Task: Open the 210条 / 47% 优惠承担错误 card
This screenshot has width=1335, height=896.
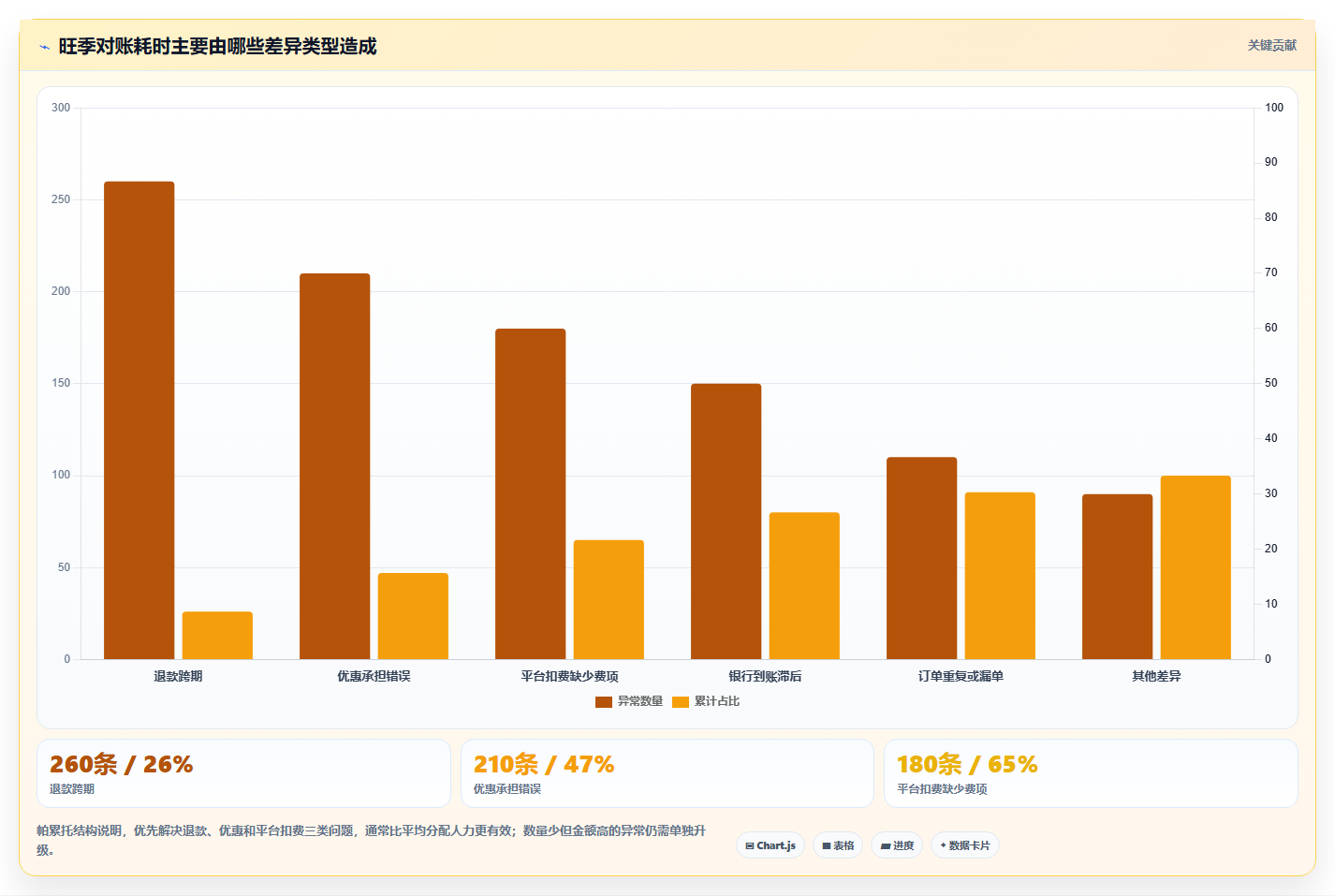Action: (x=667, y=773)
